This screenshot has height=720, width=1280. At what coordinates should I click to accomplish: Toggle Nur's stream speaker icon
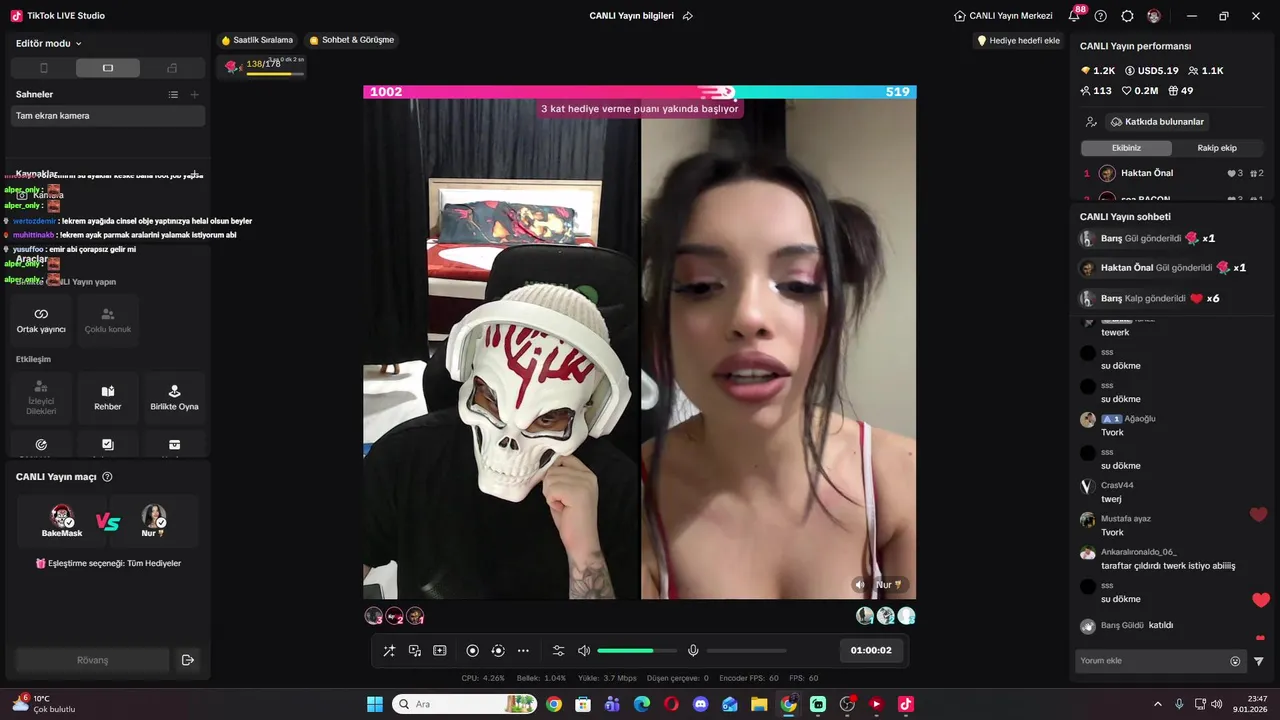tap(859, 585)
